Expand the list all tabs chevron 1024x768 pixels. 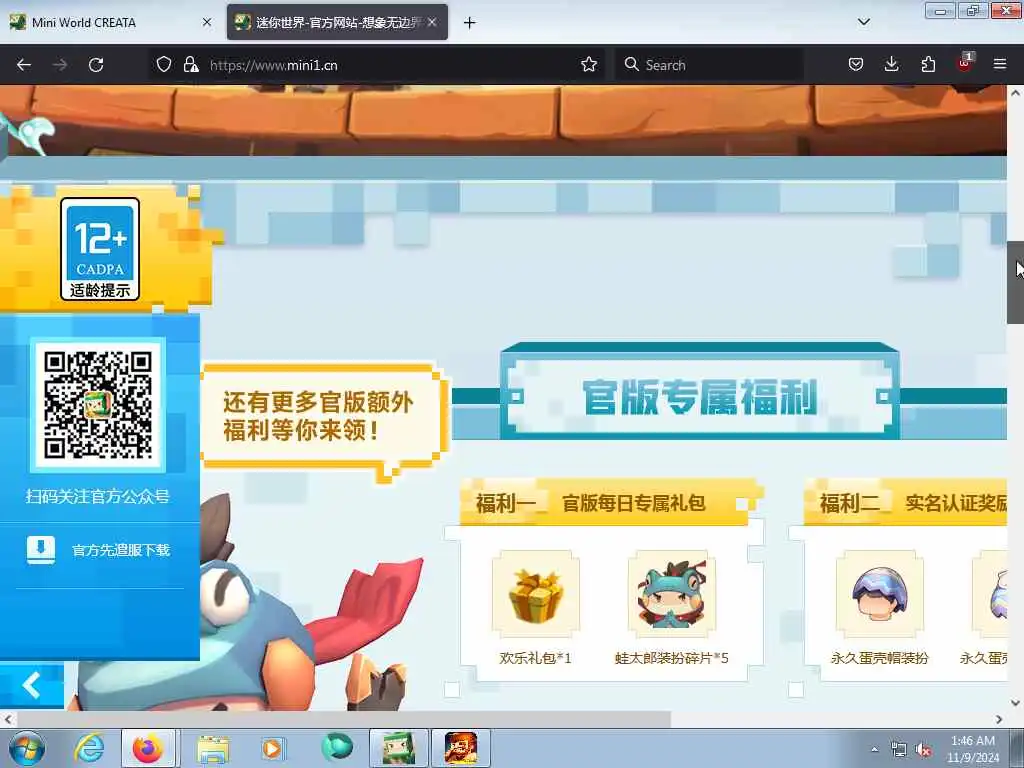point(863,22)
